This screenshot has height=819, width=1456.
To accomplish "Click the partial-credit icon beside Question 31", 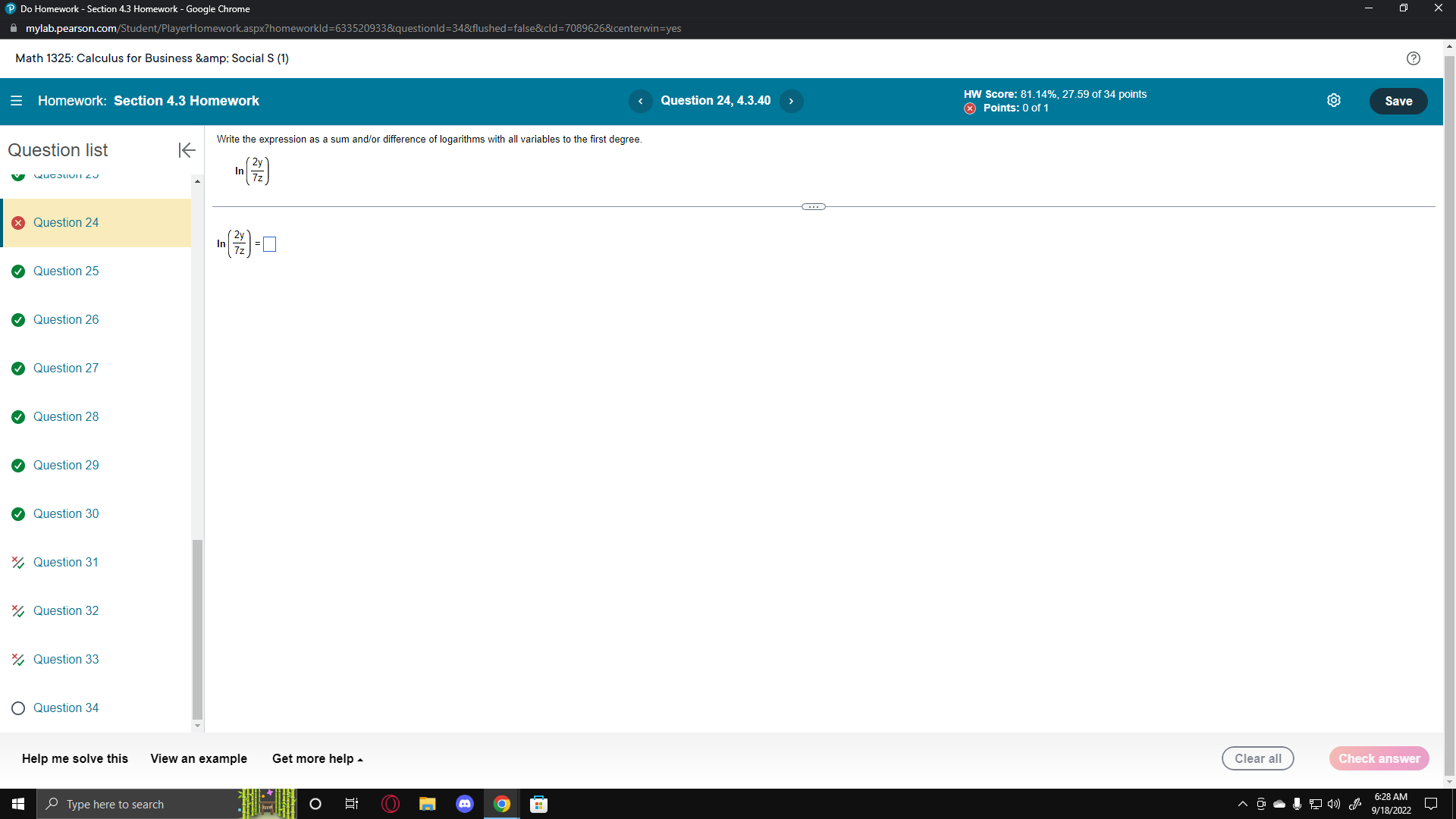I will [17, 562].
